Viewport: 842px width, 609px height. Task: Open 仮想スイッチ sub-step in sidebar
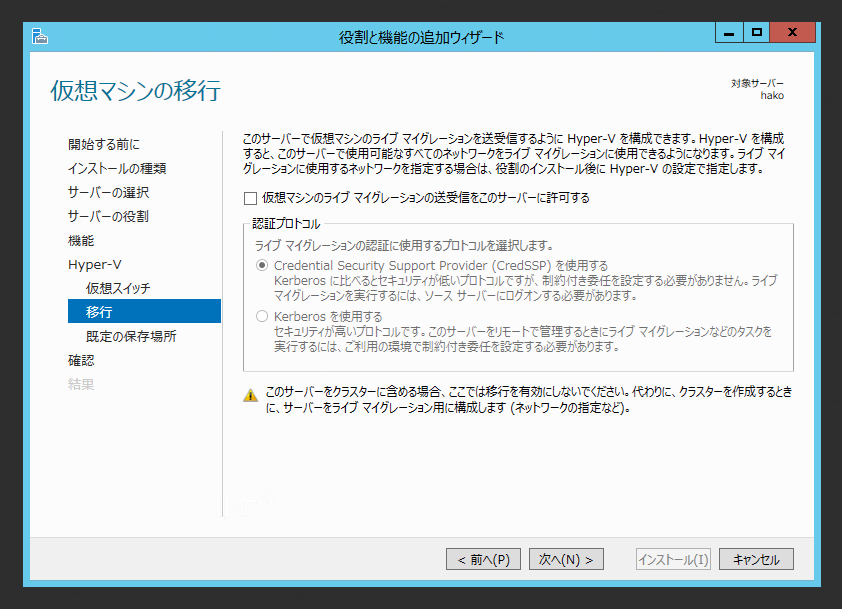click(118, 288)
